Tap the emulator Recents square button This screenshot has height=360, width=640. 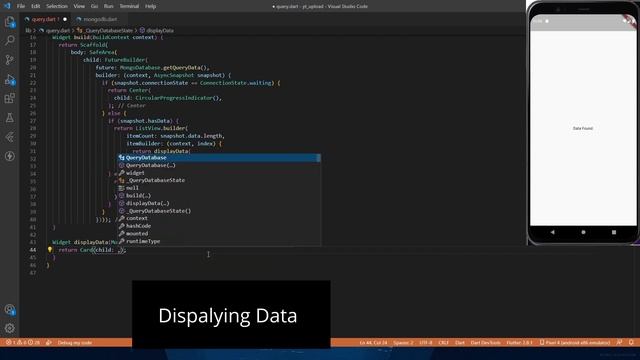(x=614, y=232)
